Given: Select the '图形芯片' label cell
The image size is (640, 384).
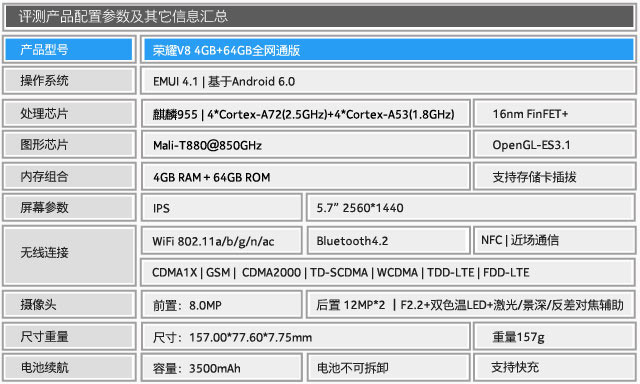Looking at the screenshot, I should coord(69,144).
